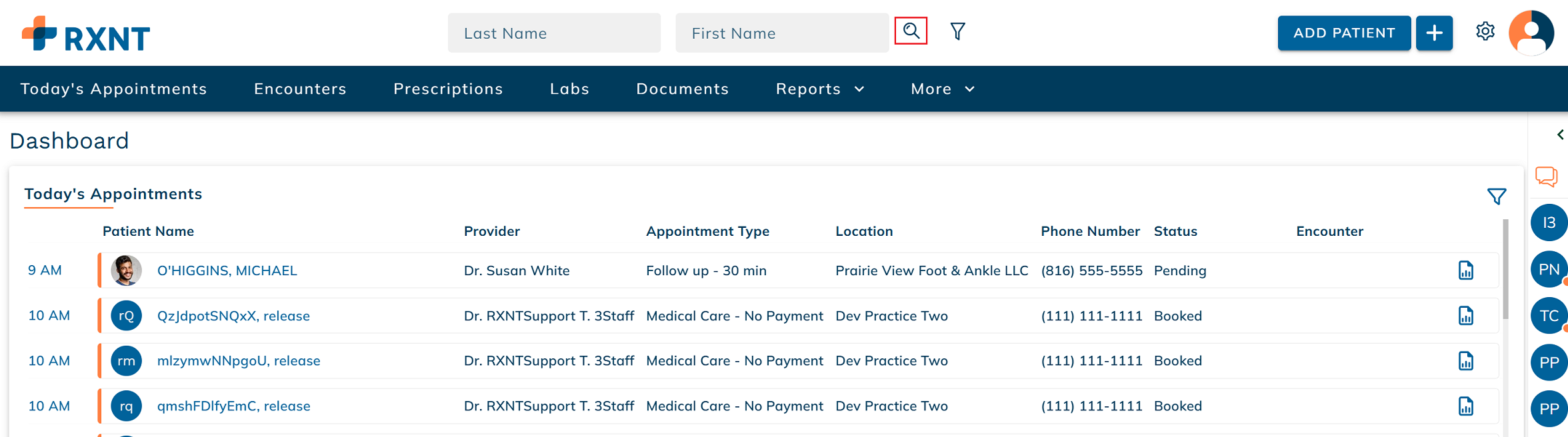Expand the right sidebar with chevron
This screenshot has height=437, width=1568.
(x=1560, y=135)
